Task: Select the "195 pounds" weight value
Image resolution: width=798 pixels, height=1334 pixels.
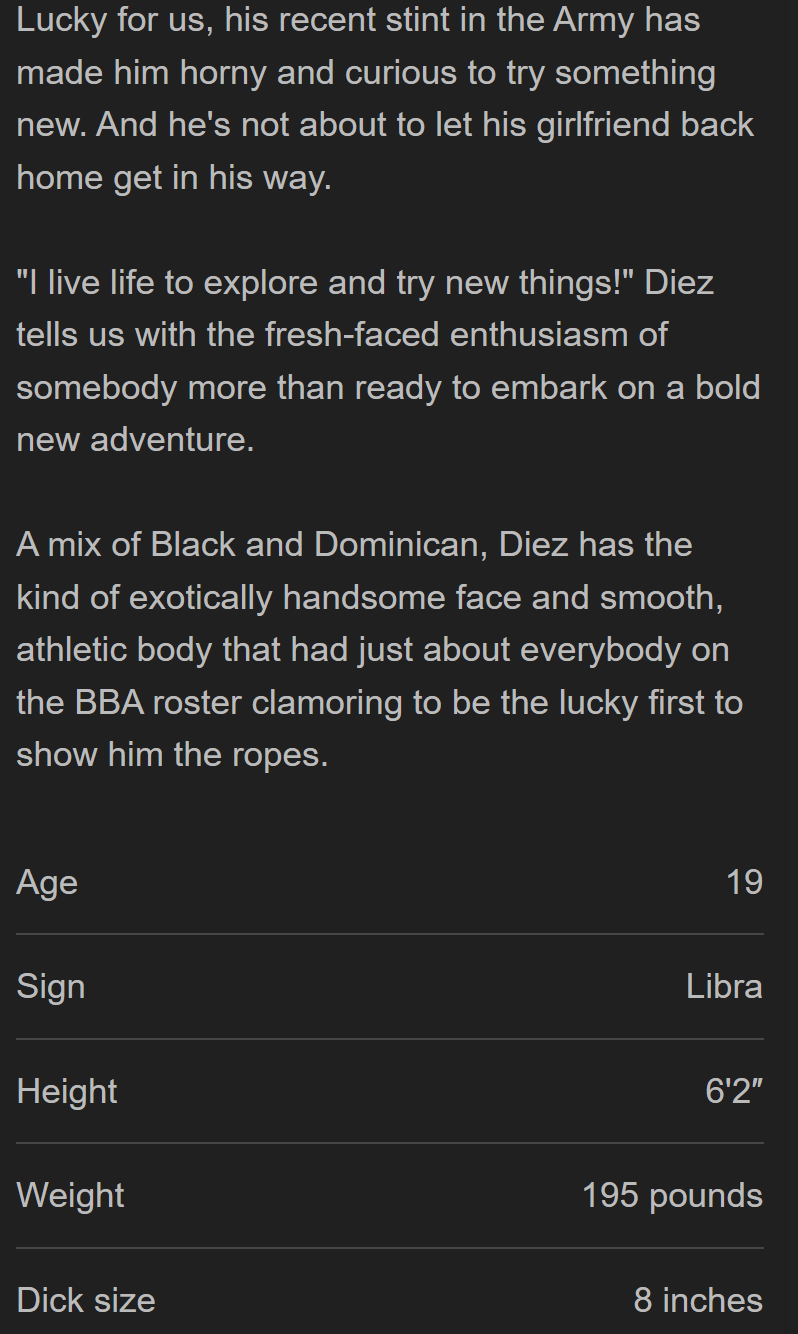Action: click(x=672, y=1196)
